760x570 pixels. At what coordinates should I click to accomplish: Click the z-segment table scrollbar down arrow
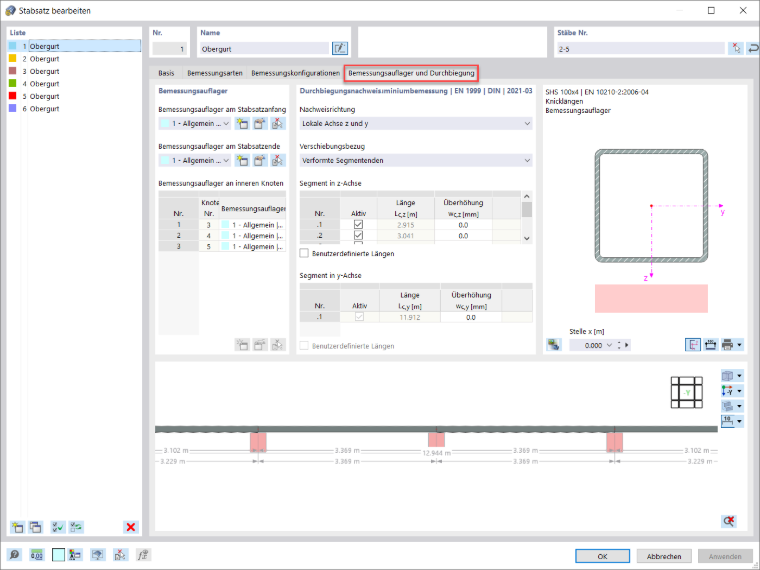527,238
